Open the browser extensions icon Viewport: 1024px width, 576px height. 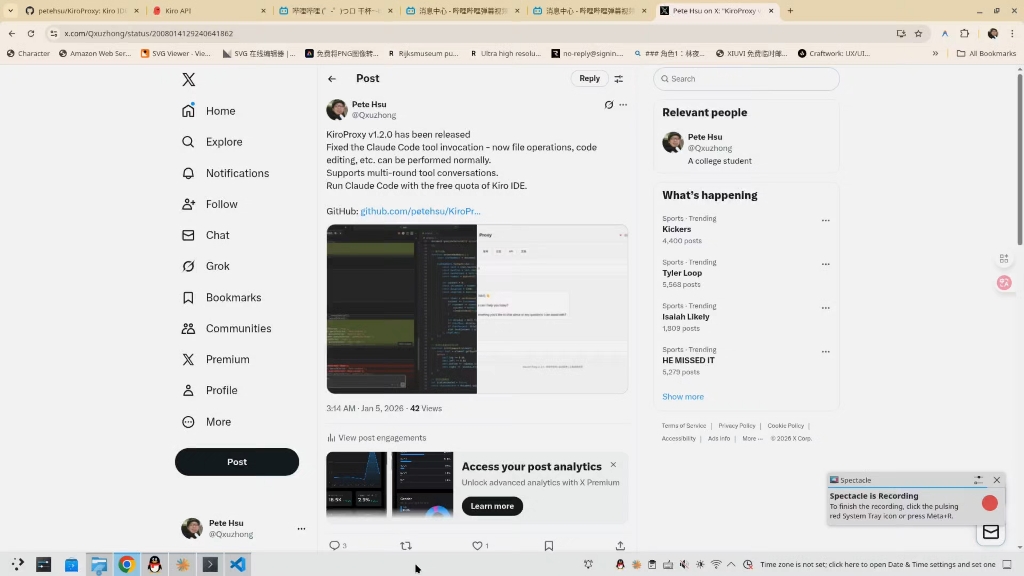tap(965, 33)
